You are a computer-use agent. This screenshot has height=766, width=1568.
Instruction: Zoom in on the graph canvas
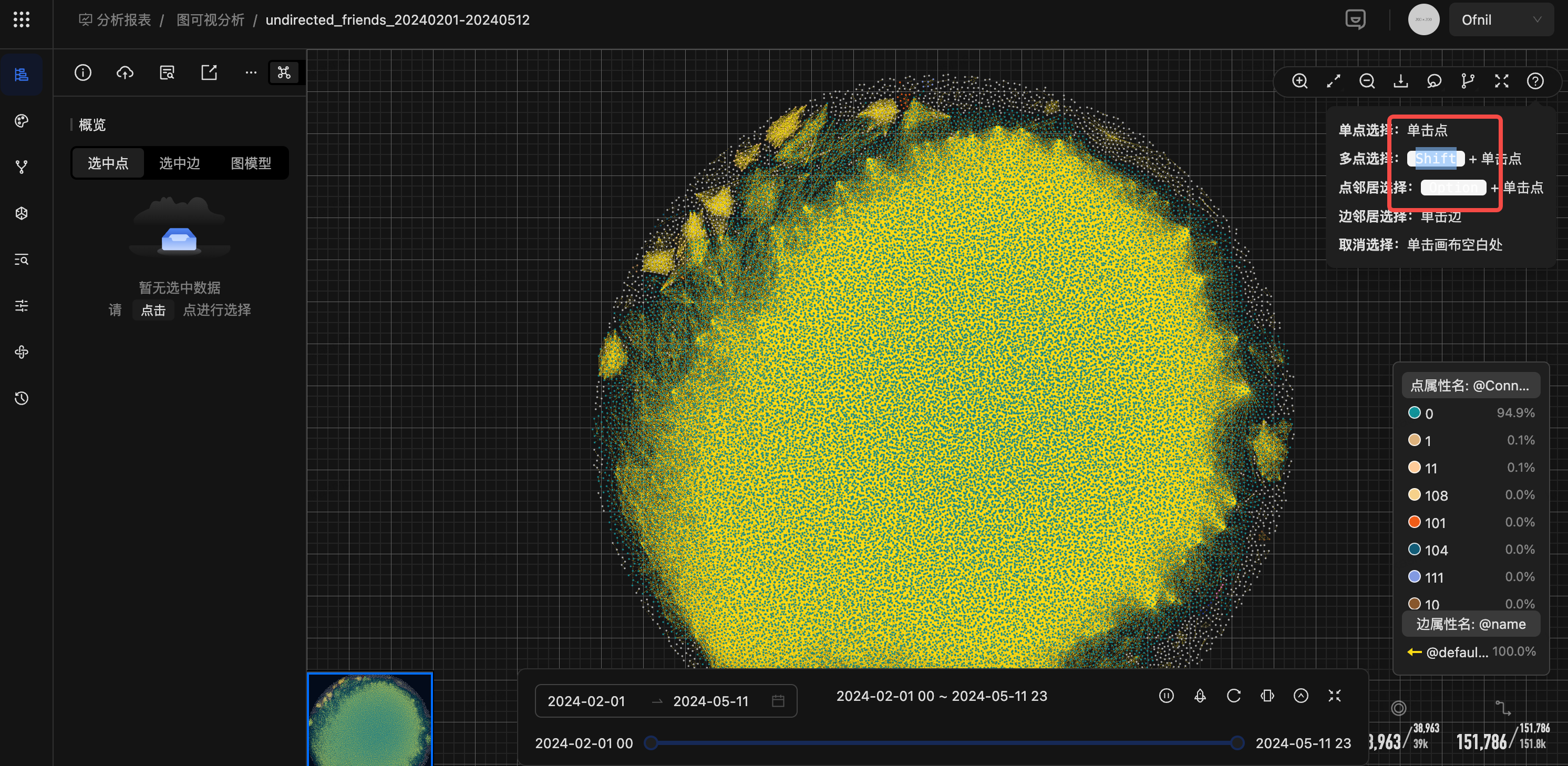1299,81
